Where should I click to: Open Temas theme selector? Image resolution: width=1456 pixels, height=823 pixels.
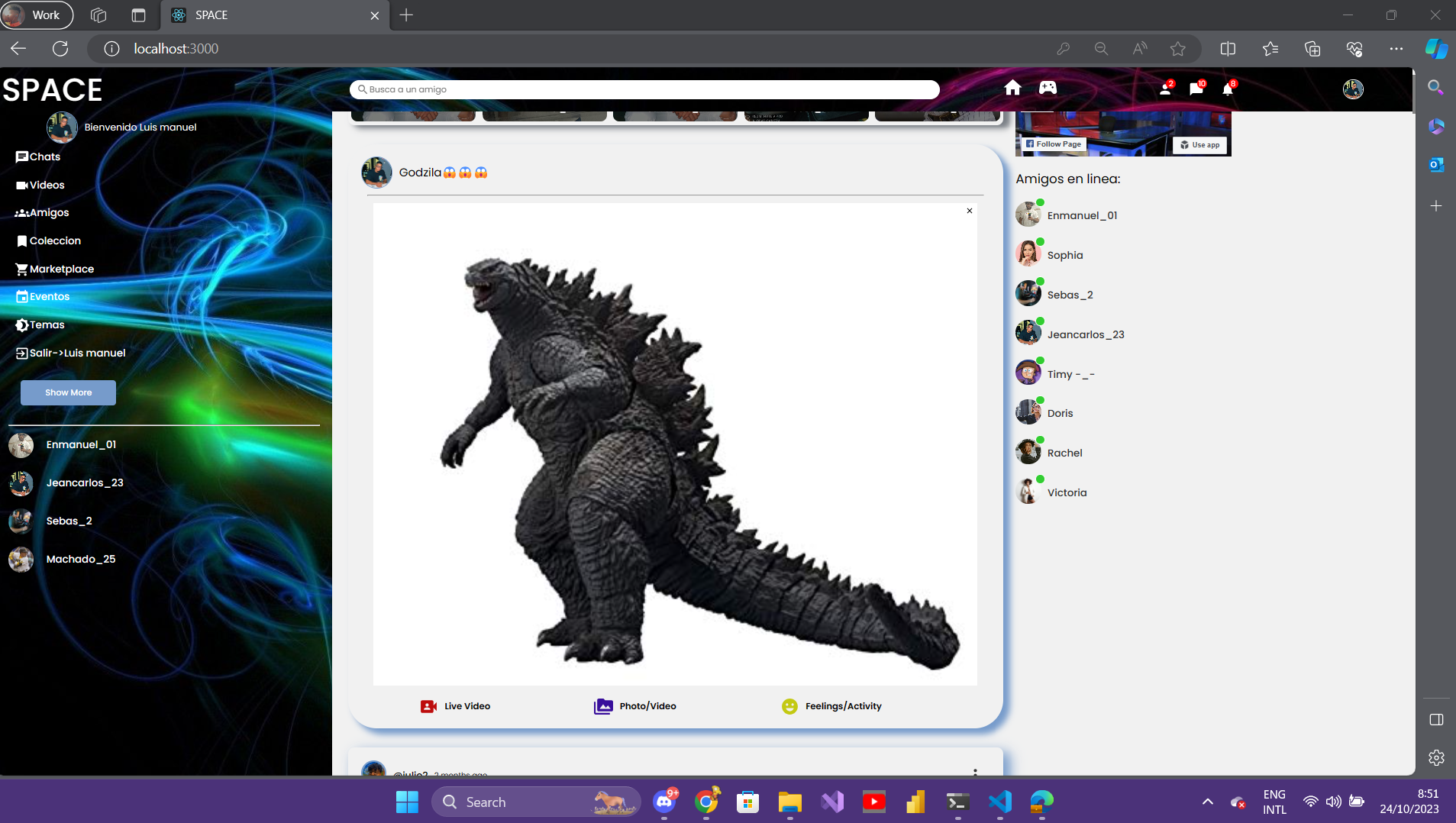pos(40,324)
